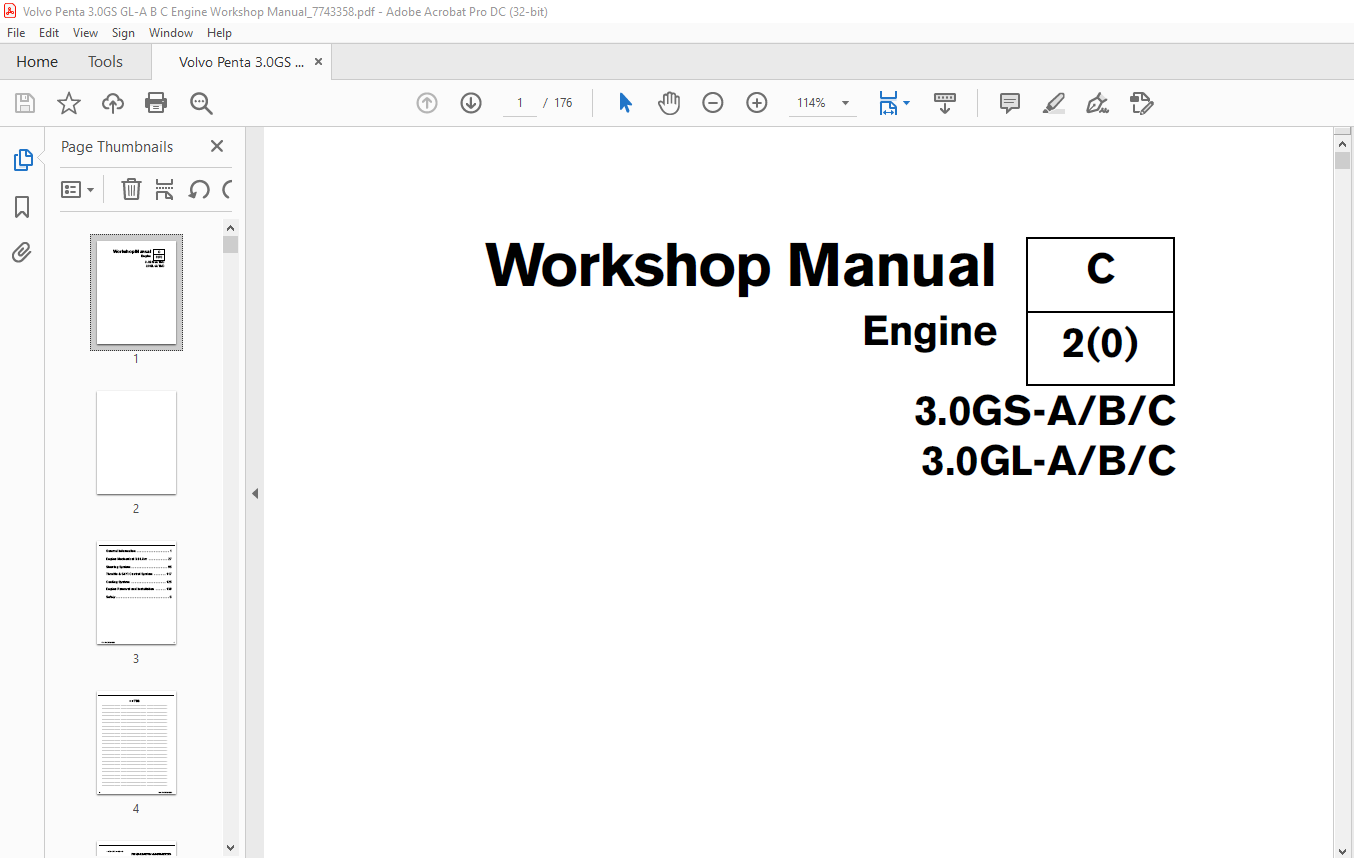Open the Find text magnifier tool

coord(201,103)
